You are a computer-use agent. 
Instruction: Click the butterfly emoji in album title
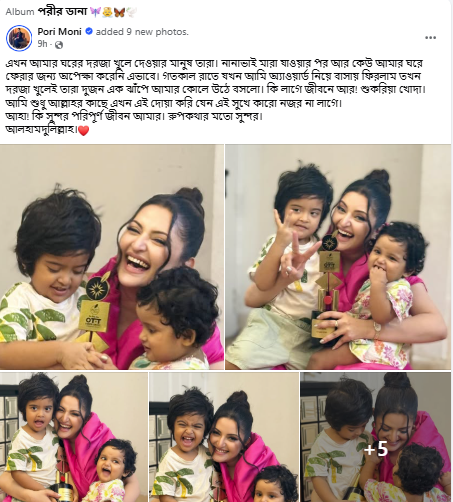(x=119, y=12)
